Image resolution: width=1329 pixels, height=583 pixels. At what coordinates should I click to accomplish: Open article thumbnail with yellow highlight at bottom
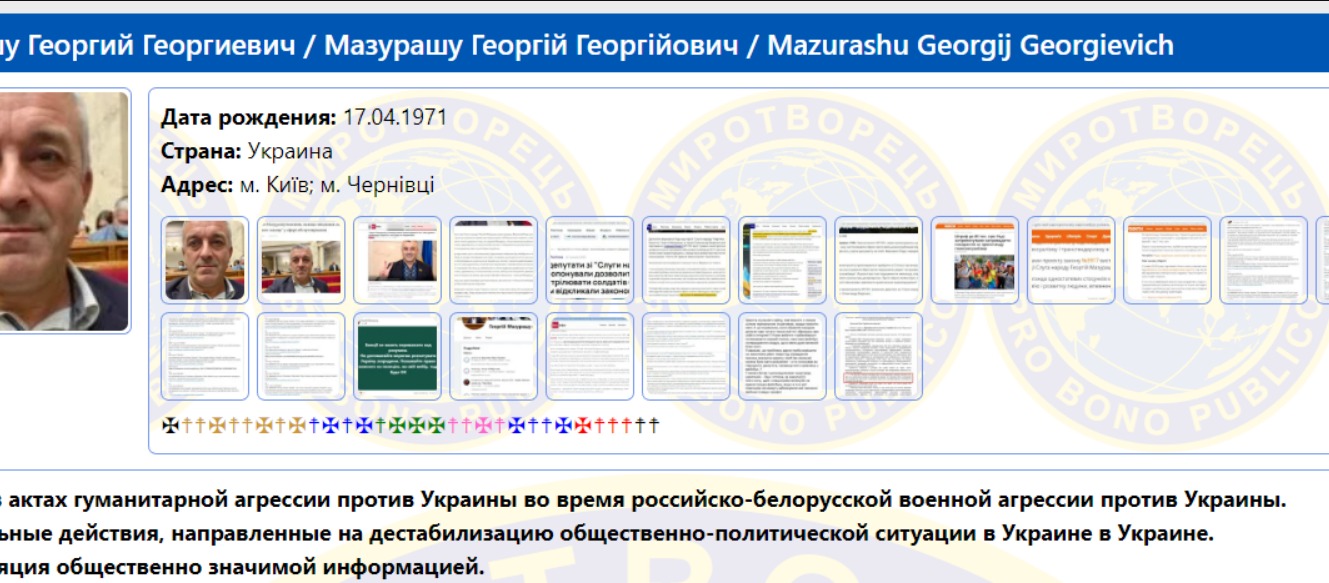[685, 260]
